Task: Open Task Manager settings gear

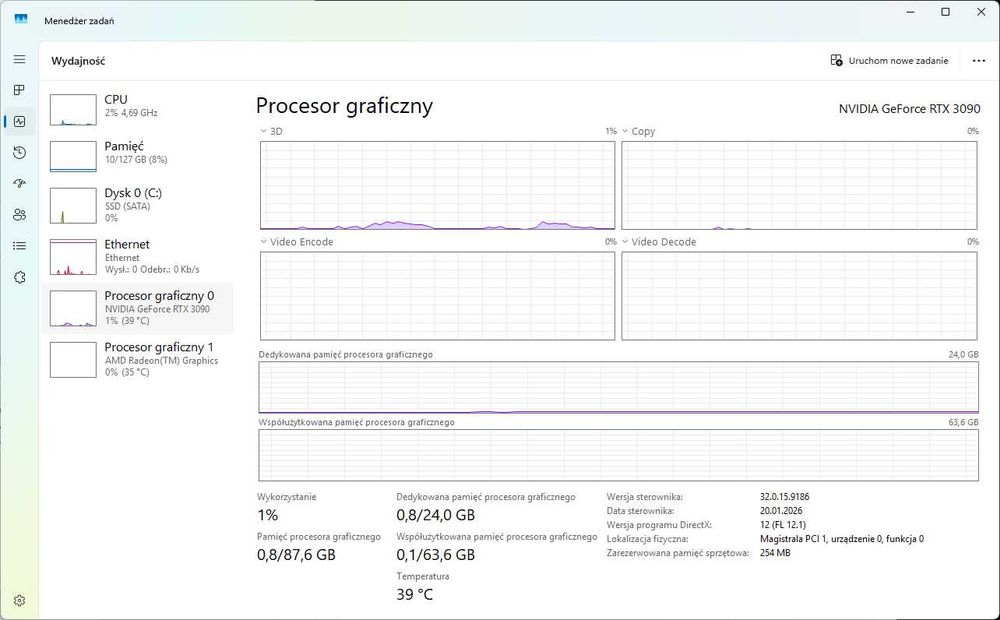Action: [20, 601]
